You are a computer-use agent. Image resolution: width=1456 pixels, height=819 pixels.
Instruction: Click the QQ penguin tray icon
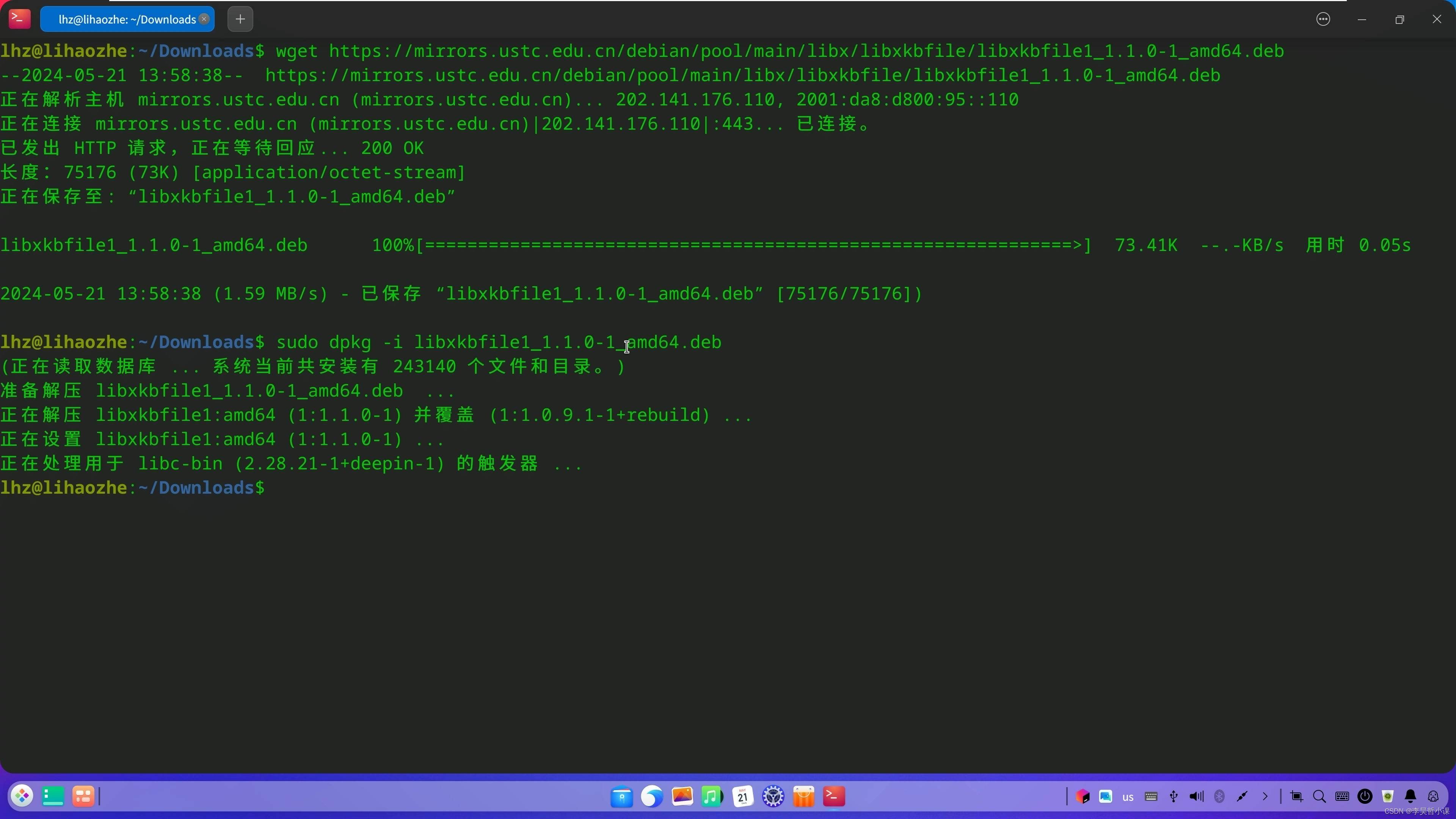[x=1433, y=796]
